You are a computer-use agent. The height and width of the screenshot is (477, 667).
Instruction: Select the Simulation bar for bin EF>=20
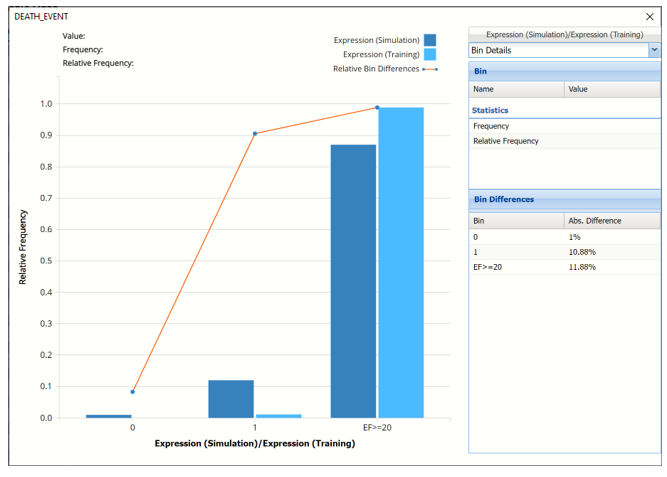click(353, 280)
